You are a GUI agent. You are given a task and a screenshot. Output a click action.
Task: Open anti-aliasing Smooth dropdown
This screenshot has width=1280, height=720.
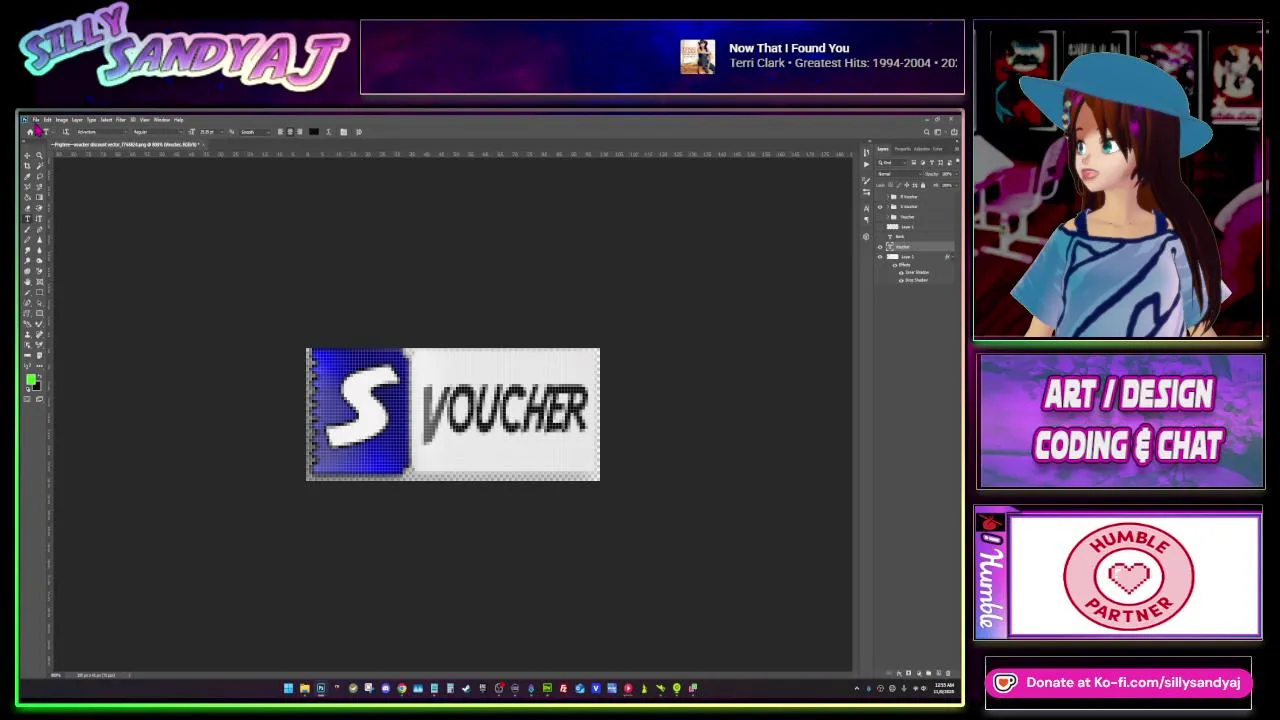coord(255,132)
